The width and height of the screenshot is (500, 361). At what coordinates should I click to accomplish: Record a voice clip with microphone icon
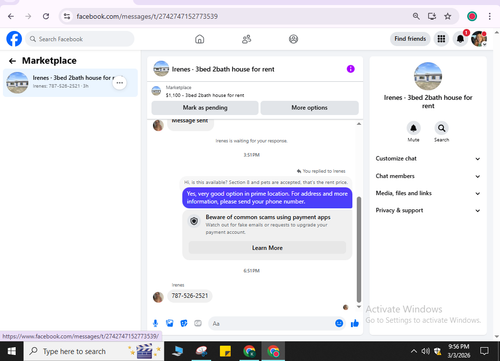point(155,323)
